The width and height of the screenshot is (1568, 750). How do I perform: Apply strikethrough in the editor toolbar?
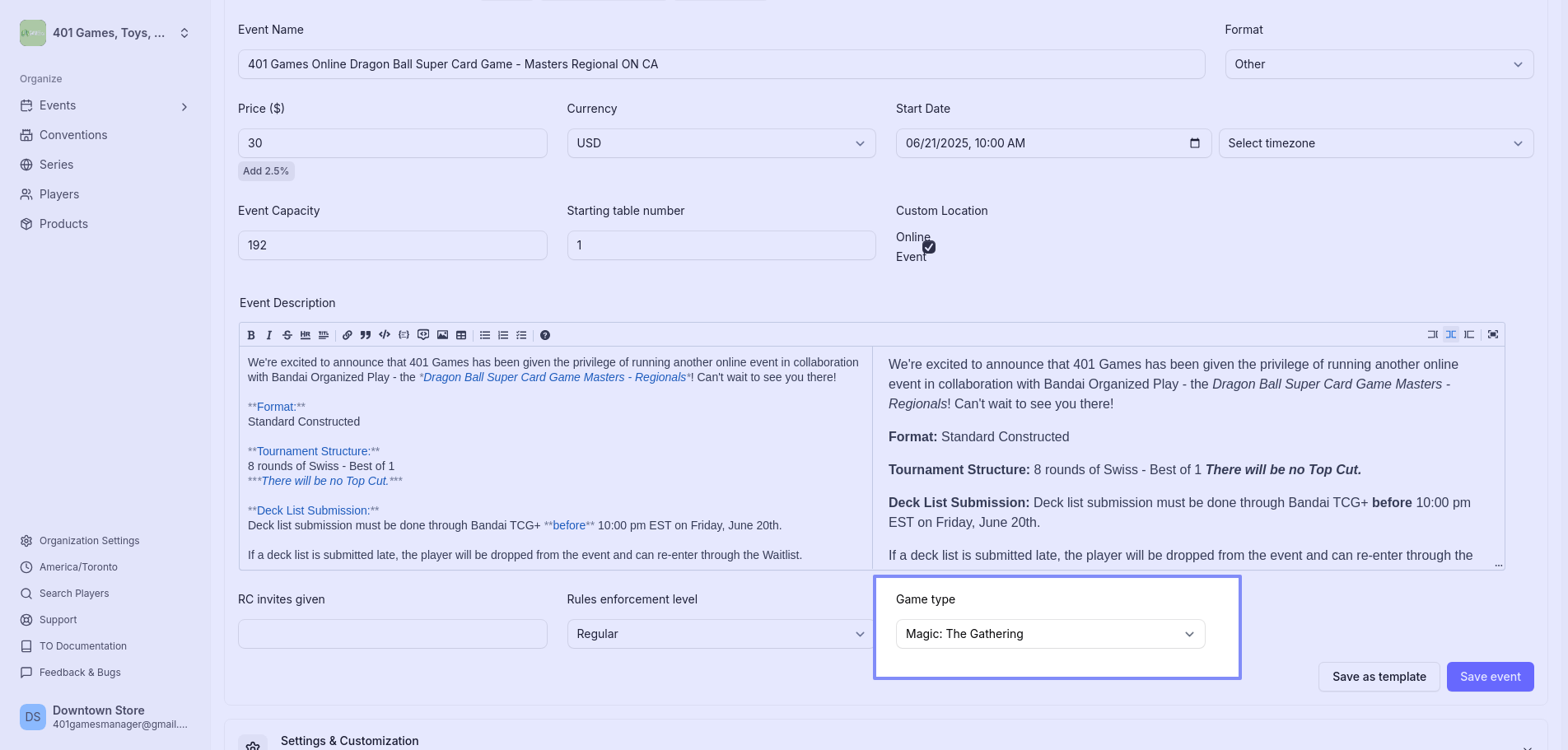click(x=287, y=335)
